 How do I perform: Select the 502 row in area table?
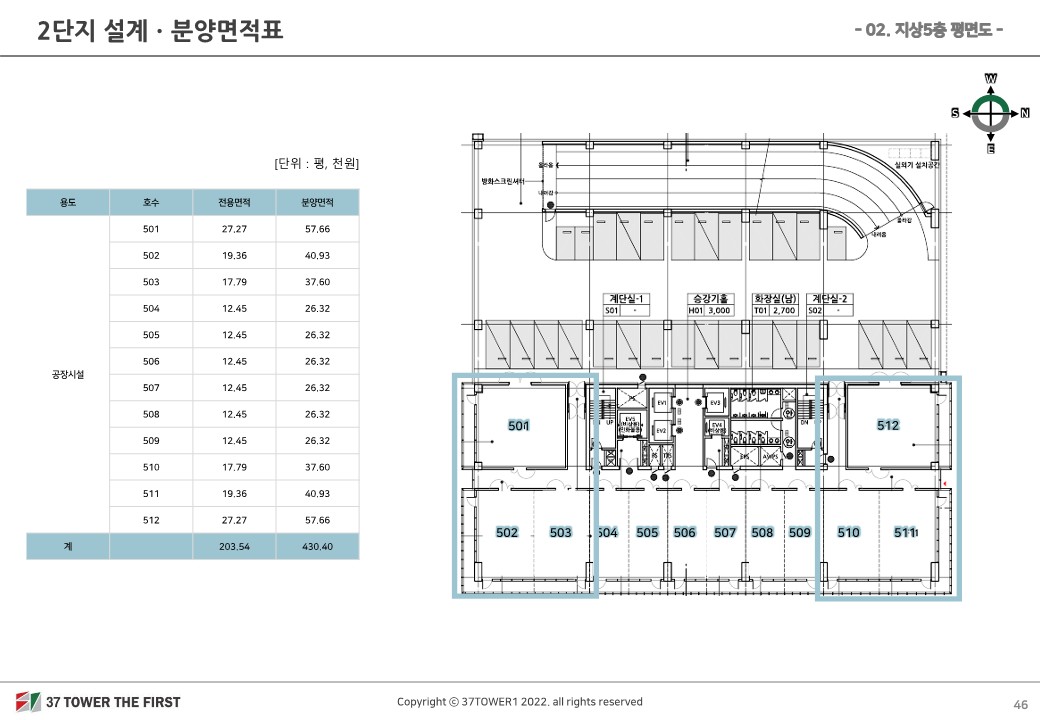[151, 256]
